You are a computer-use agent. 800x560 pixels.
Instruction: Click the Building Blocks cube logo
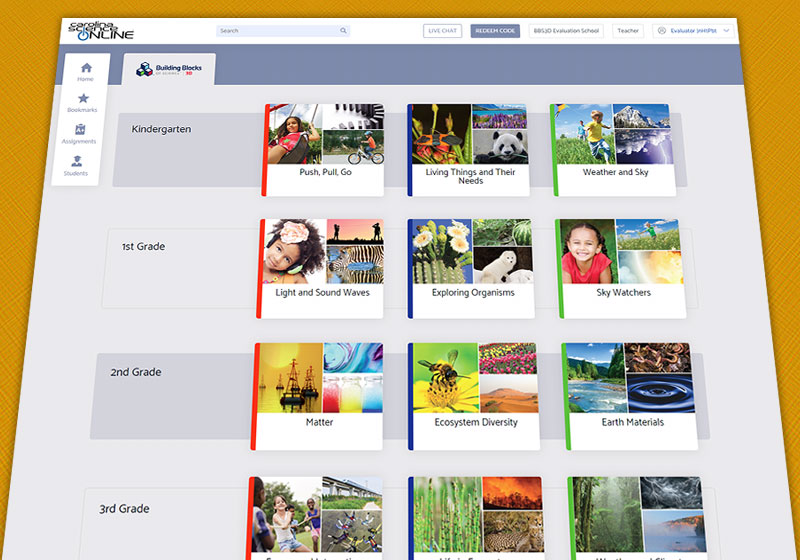click(x=145, y=70)
